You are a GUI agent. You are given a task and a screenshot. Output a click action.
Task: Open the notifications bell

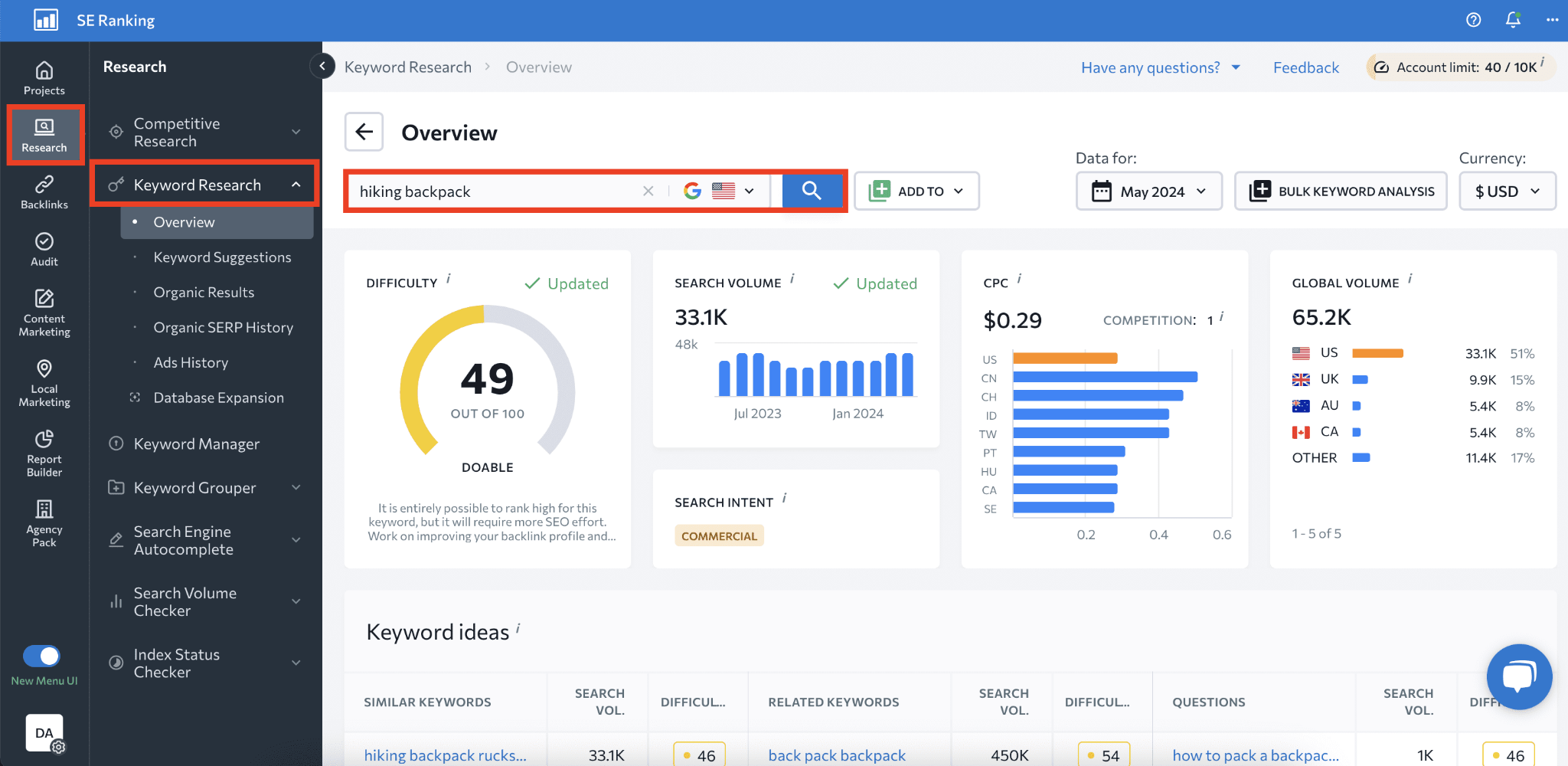tap(1513, 20)
